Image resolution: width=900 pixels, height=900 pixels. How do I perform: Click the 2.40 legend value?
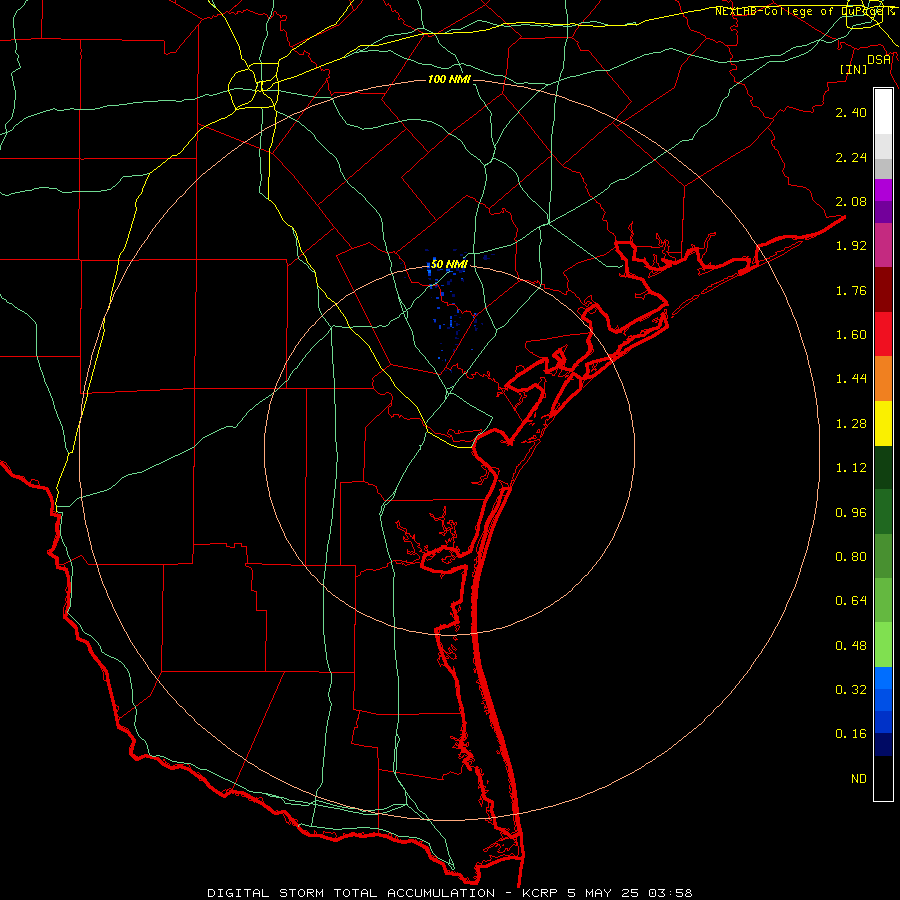[x=851, y=112]
